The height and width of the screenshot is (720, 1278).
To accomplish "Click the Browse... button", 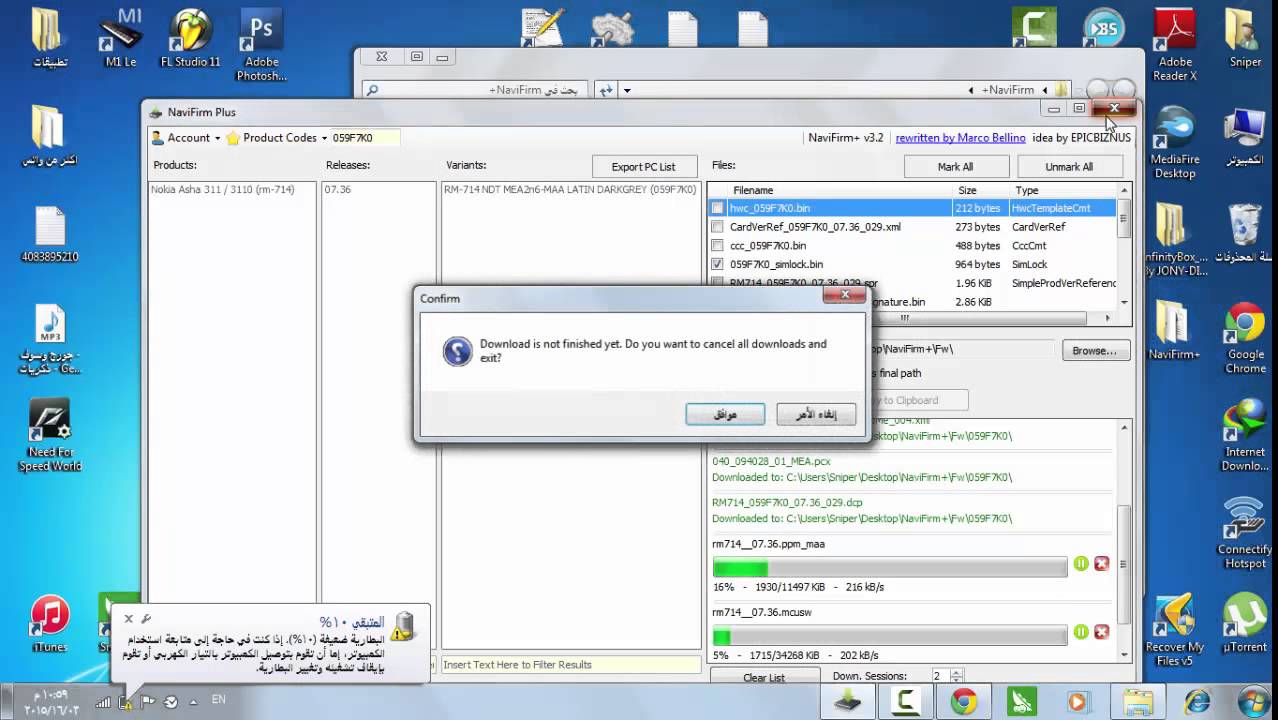I will coord(1094,351).
